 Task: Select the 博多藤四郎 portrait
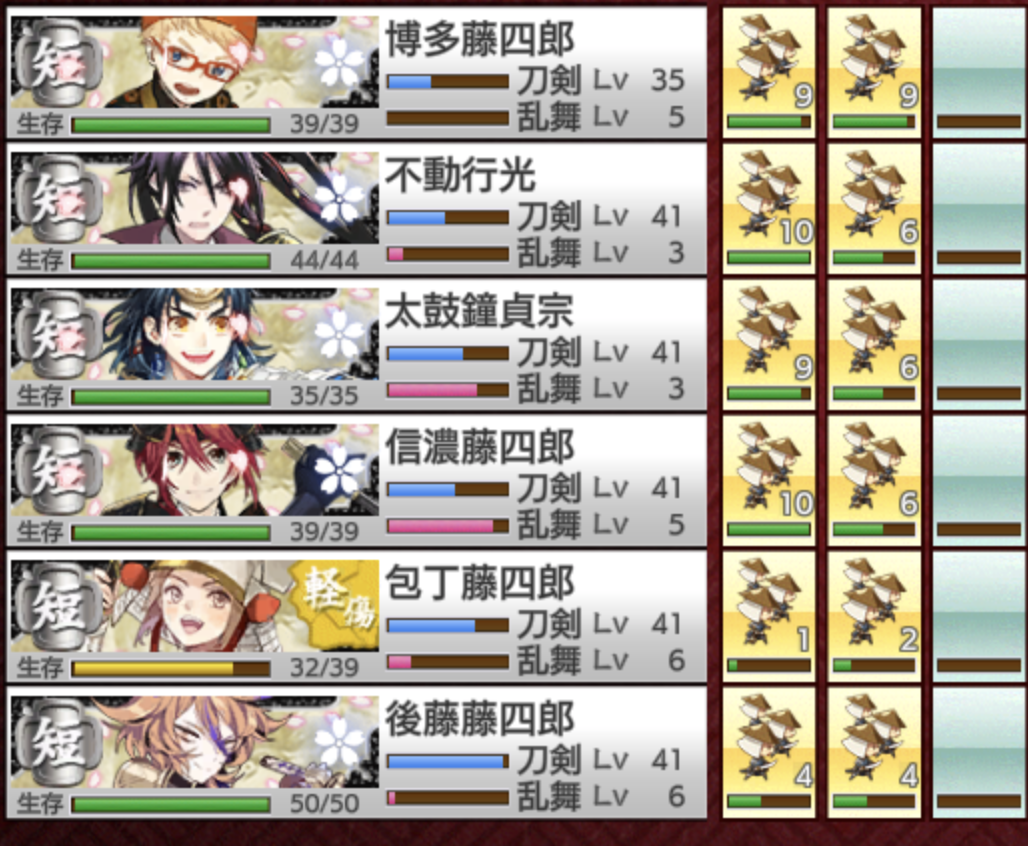tap(195, 63)
